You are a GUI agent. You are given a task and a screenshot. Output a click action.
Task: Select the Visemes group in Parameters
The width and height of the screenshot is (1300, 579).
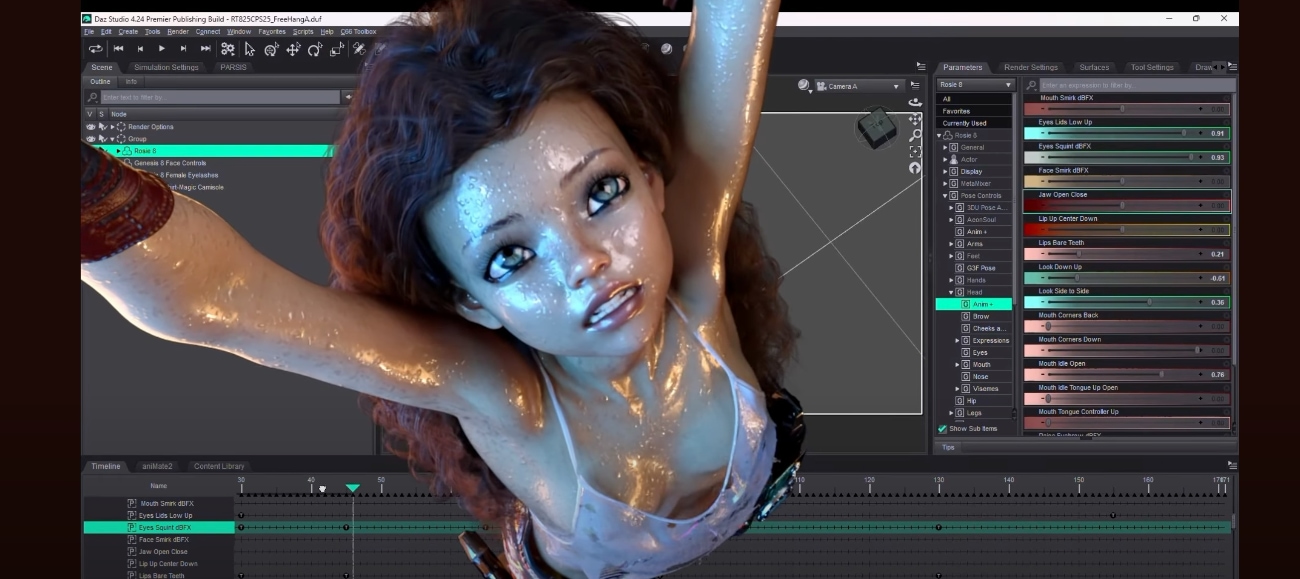click(x=986, y=389)
